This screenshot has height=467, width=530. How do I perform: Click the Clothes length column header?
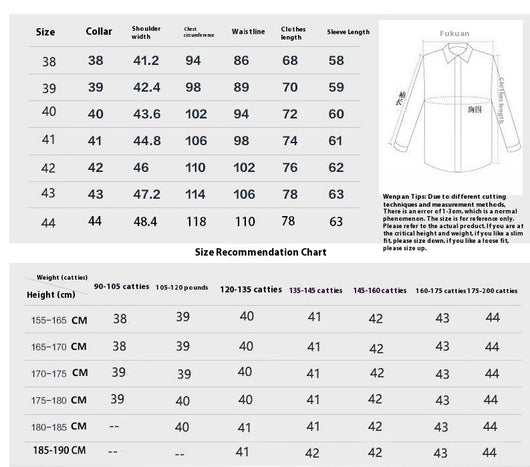(x=293, y=33)
